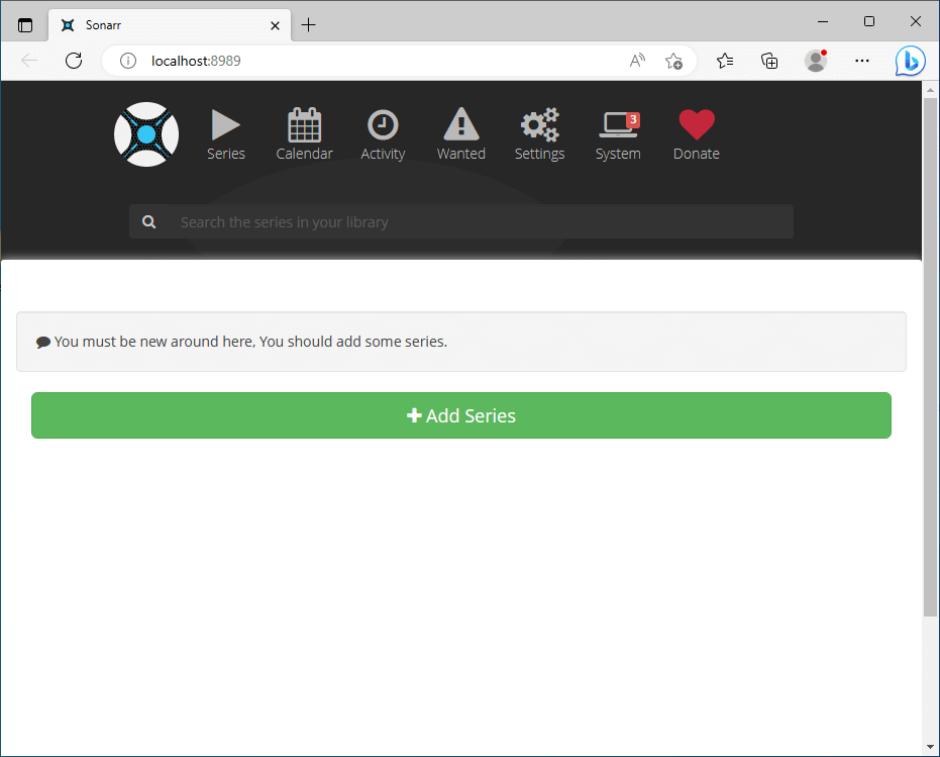Minimize the browser window
Screen dimensions: 940x757
tap(822, 22)
